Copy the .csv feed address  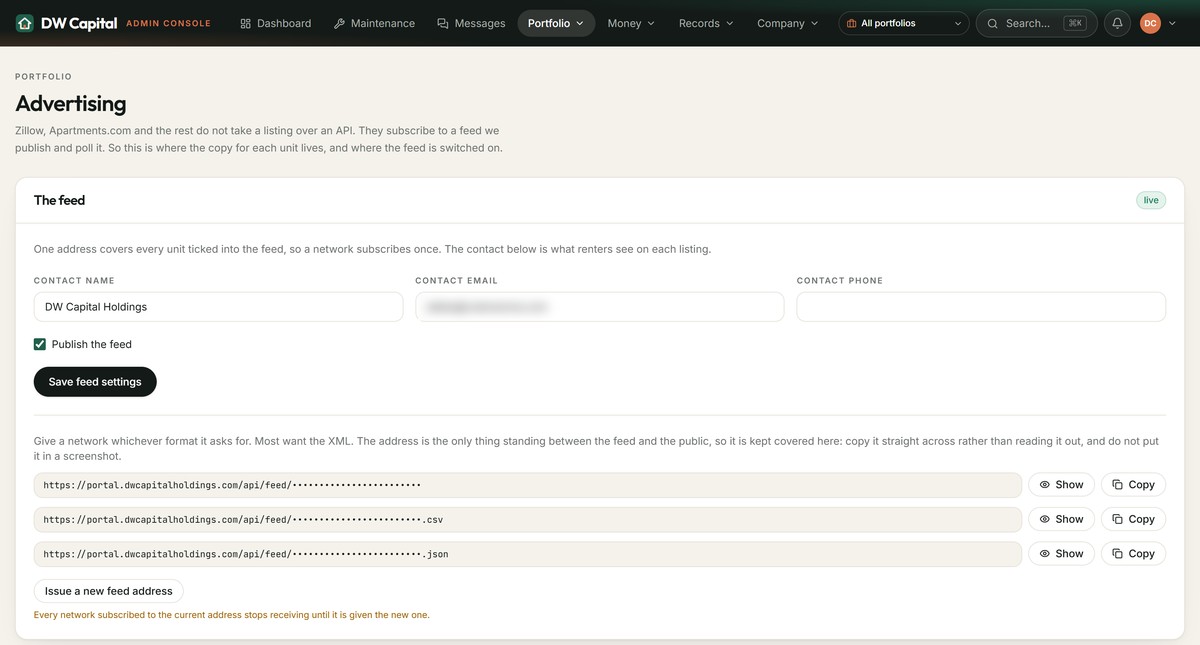1133,519
